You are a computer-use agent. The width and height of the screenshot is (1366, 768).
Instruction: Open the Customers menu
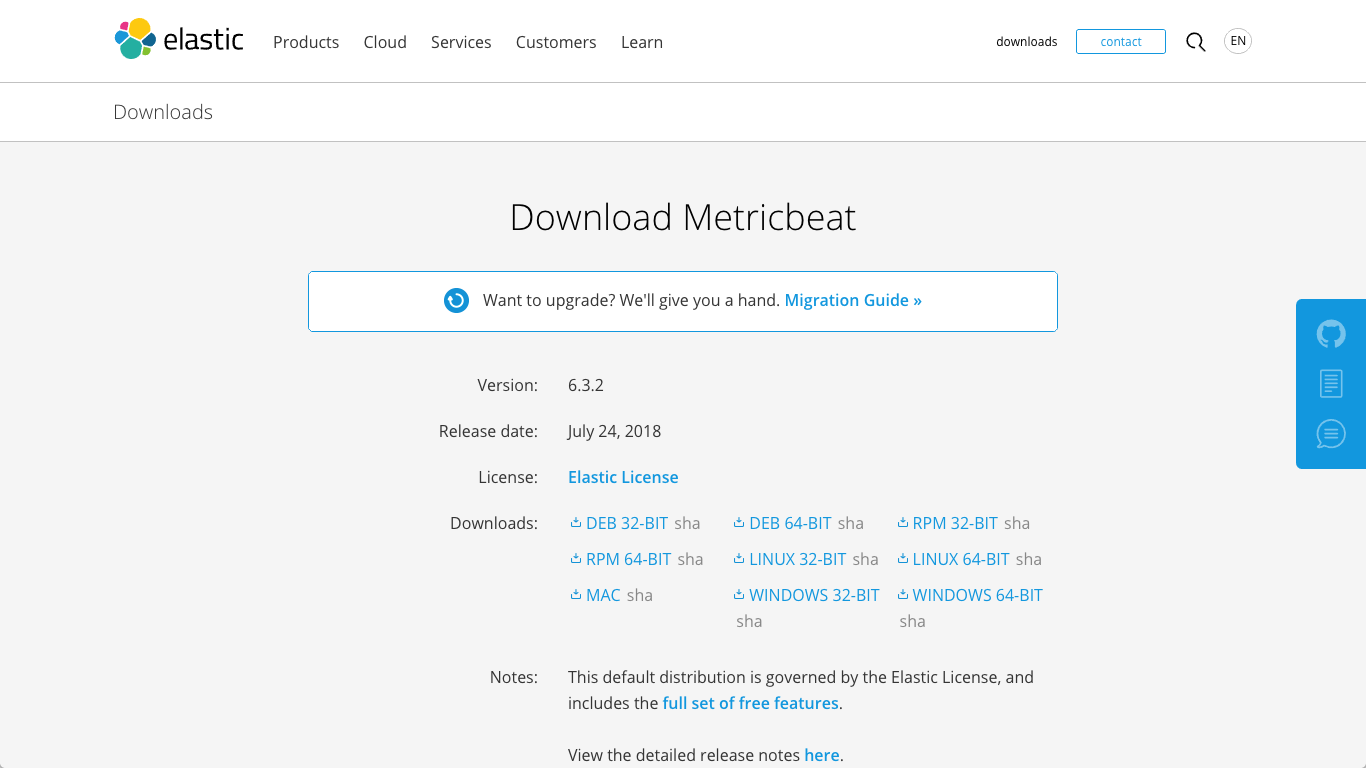coord(556,42)
